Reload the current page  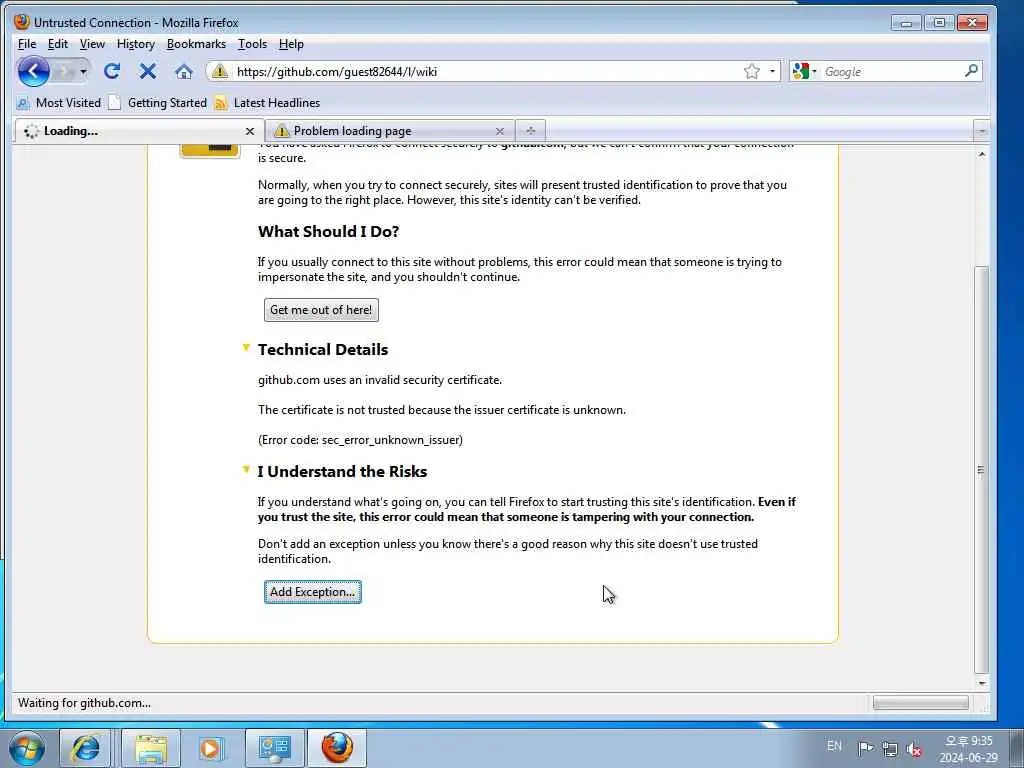[112, 71]
